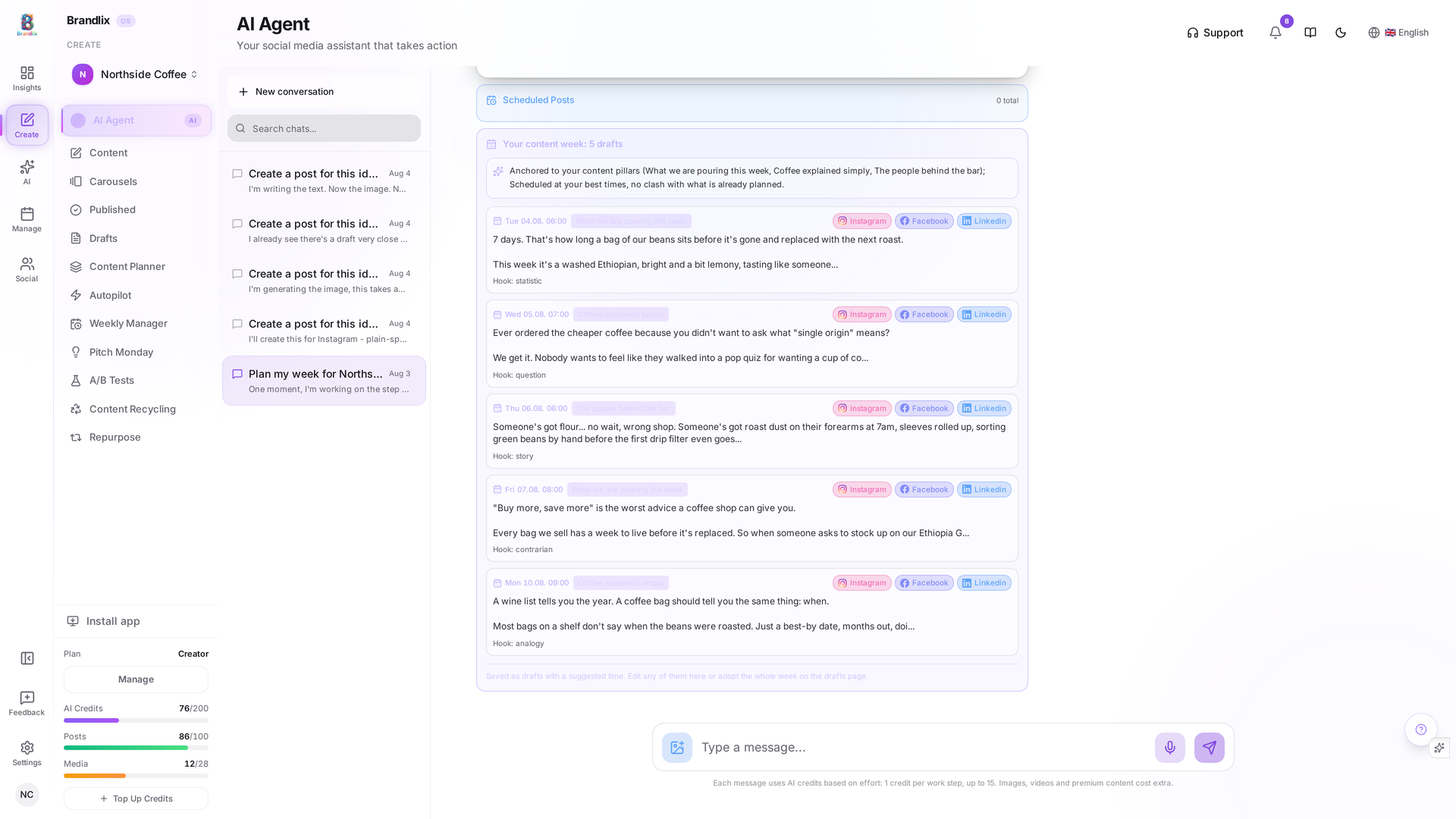The width and height of the screenshot is (1456, 819).
Task: Open the Content menu item
Action: coord(136,153)
